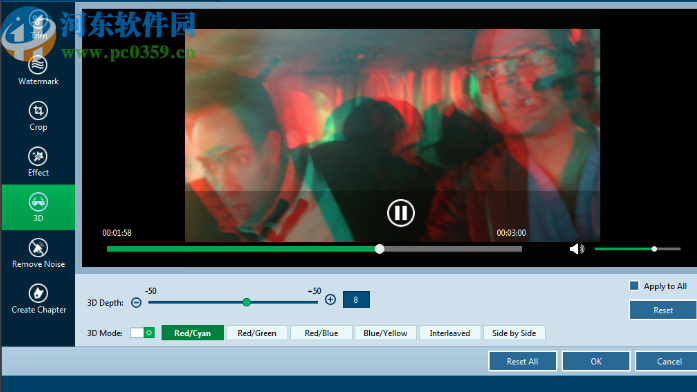The image size is (697, 392).
Task: Enable the Apply to All checkbox
Action: click(x=634, y=286)
